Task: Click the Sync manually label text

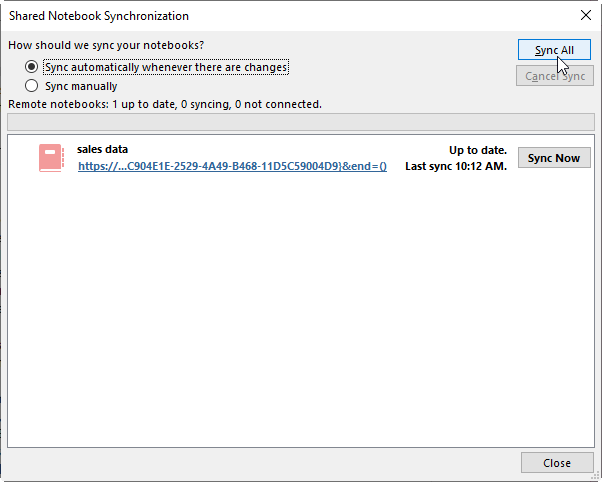Action: pos(81,86)
